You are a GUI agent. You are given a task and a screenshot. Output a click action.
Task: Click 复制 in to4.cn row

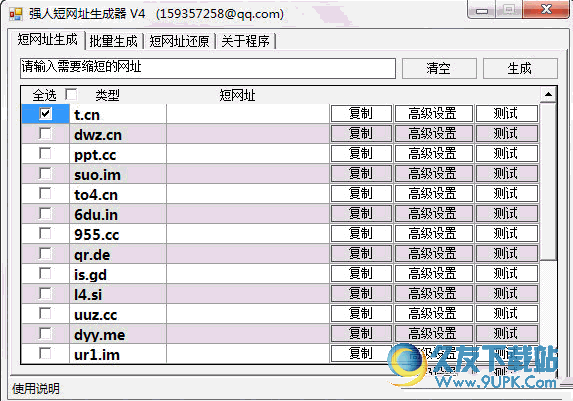[361, 193]
